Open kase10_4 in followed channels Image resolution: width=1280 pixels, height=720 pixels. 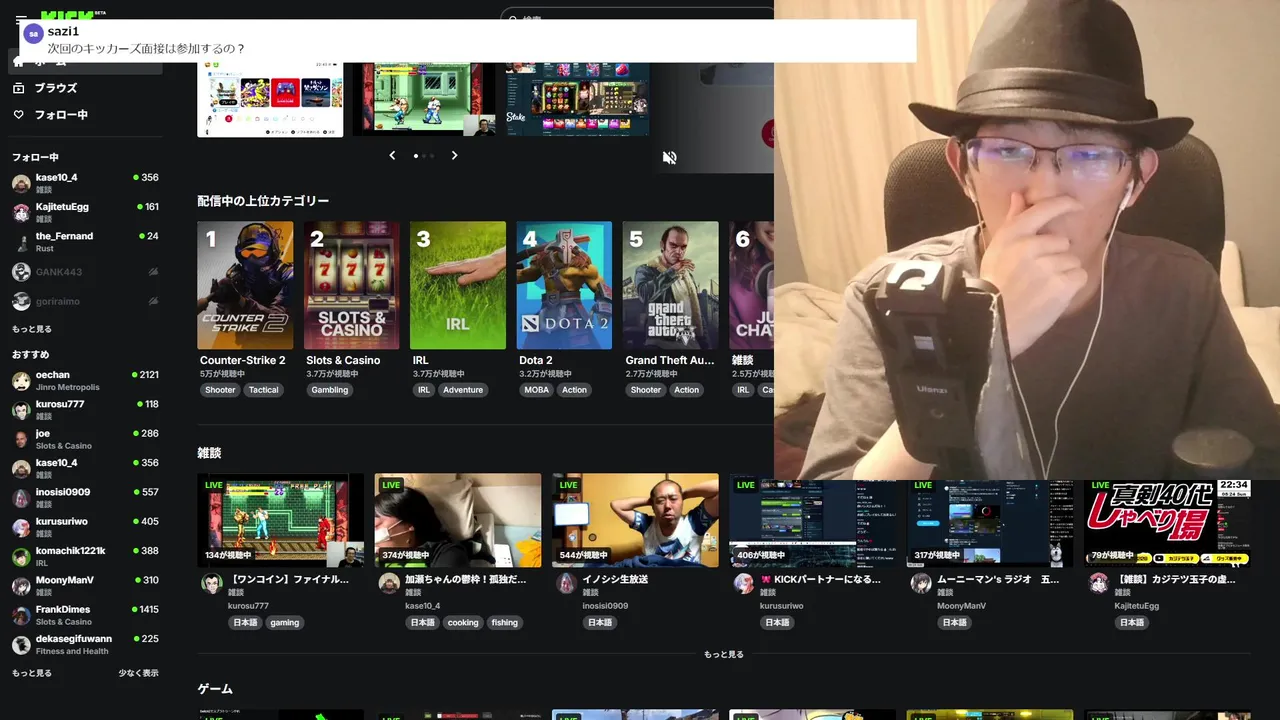(x=84, y=183)
